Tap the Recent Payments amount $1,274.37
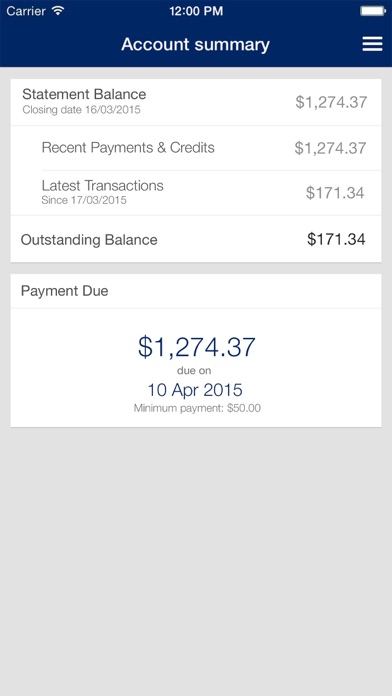The image size is (392, 696). (330, 148)
